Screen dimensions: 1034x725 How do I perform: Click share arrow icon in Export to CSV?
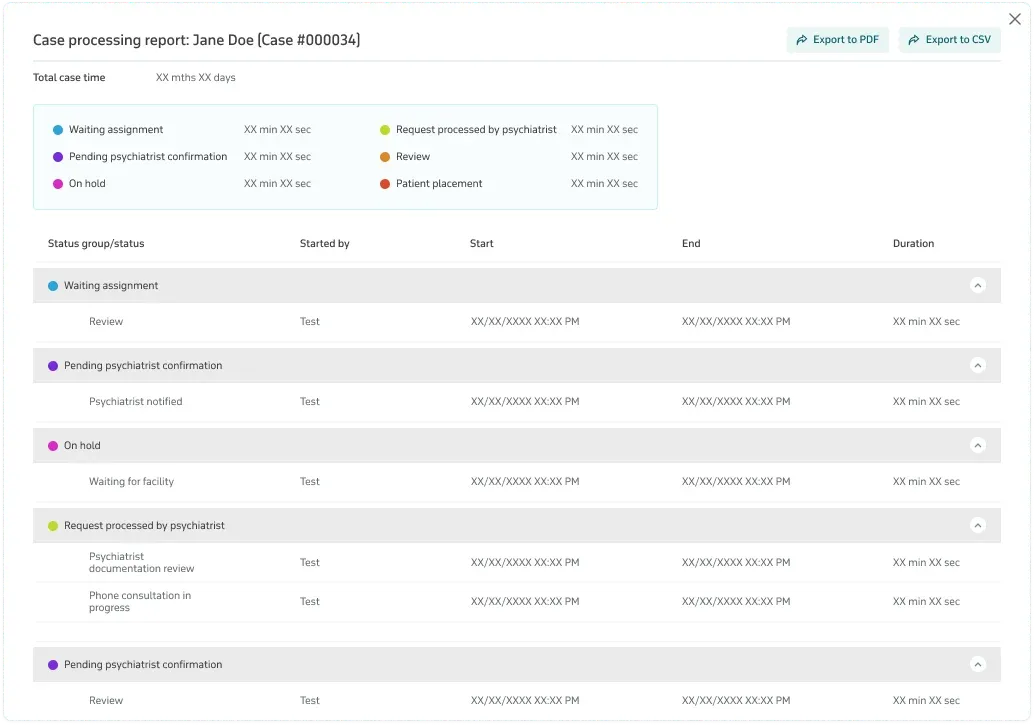click(914, 40)
